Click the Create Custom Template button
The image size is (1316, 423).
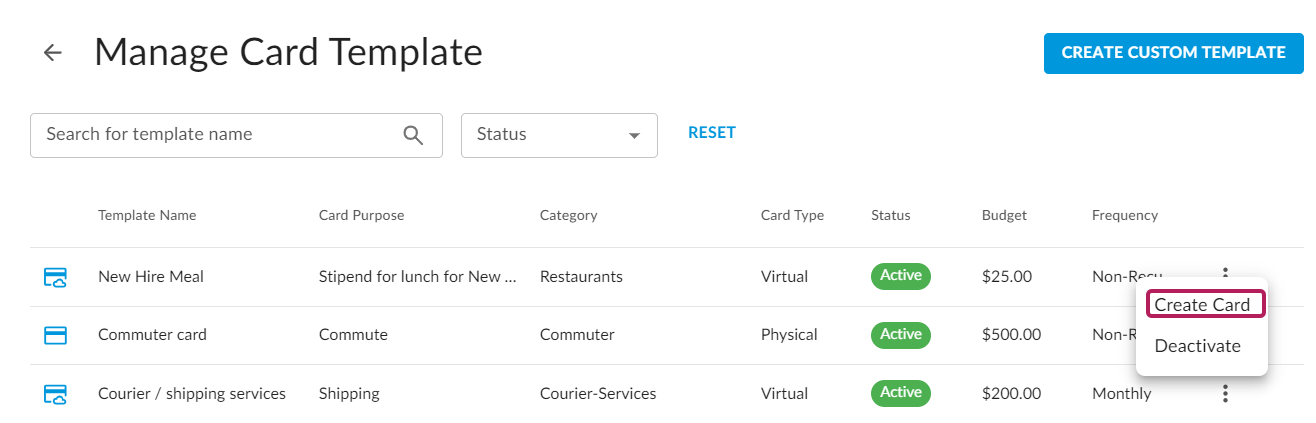click(x=1173, y=53)
